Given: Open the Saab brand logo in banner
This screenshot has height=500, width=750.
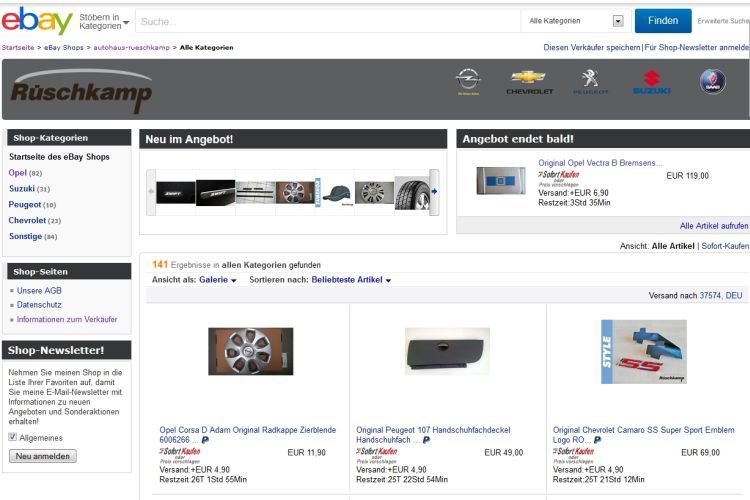Looking at the screenshot, I should coord(712,81).
